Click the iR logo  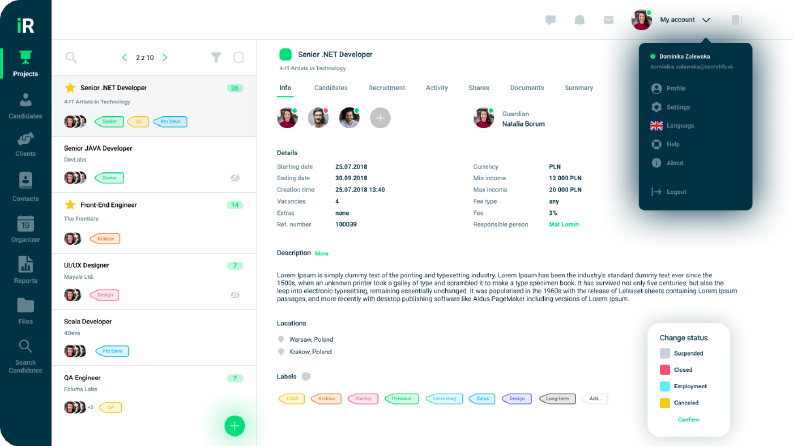(25, 25)
